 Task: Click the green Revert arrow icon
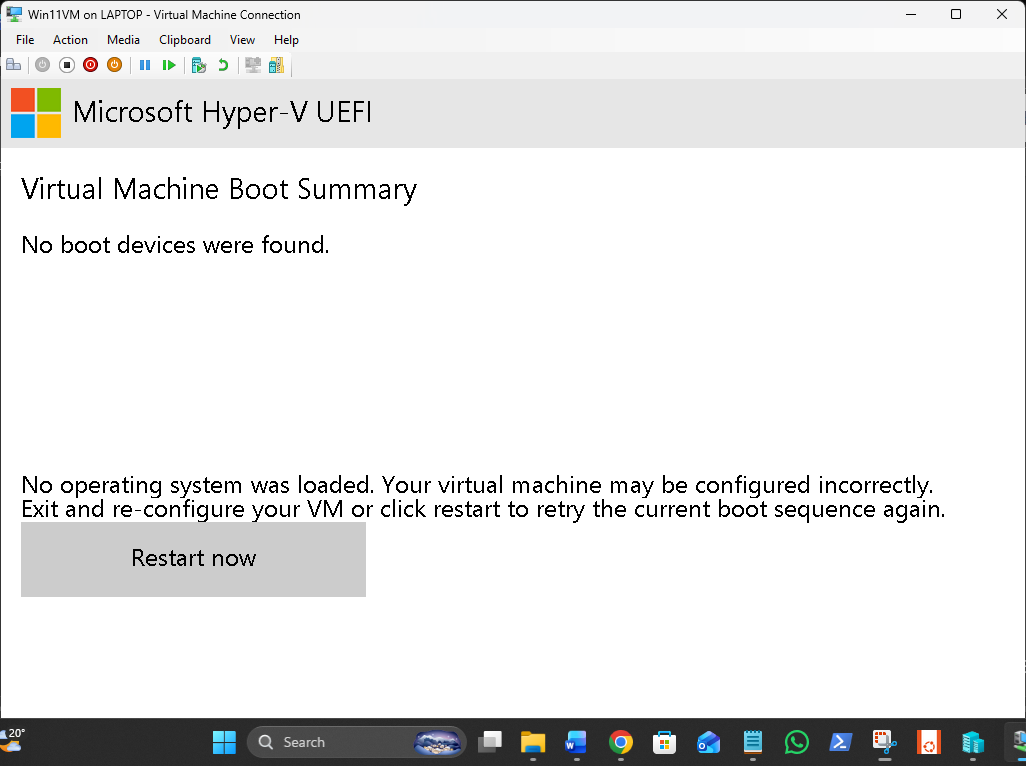pyautogui.click(x=223, y=65)
